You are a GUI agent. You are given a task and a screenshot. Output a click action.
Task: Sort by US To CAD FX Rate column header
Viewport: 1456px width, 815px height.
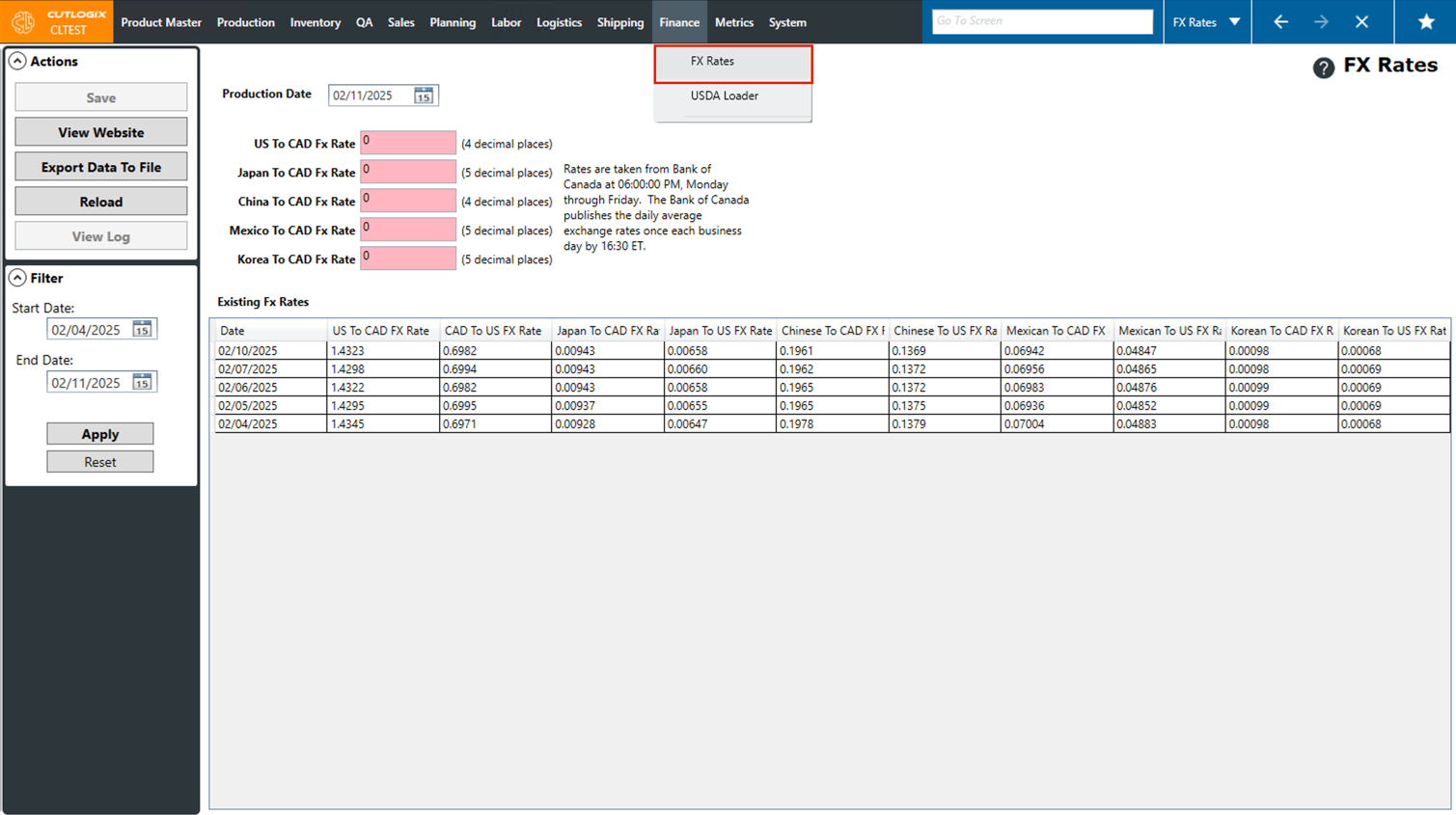pos(381,331)
